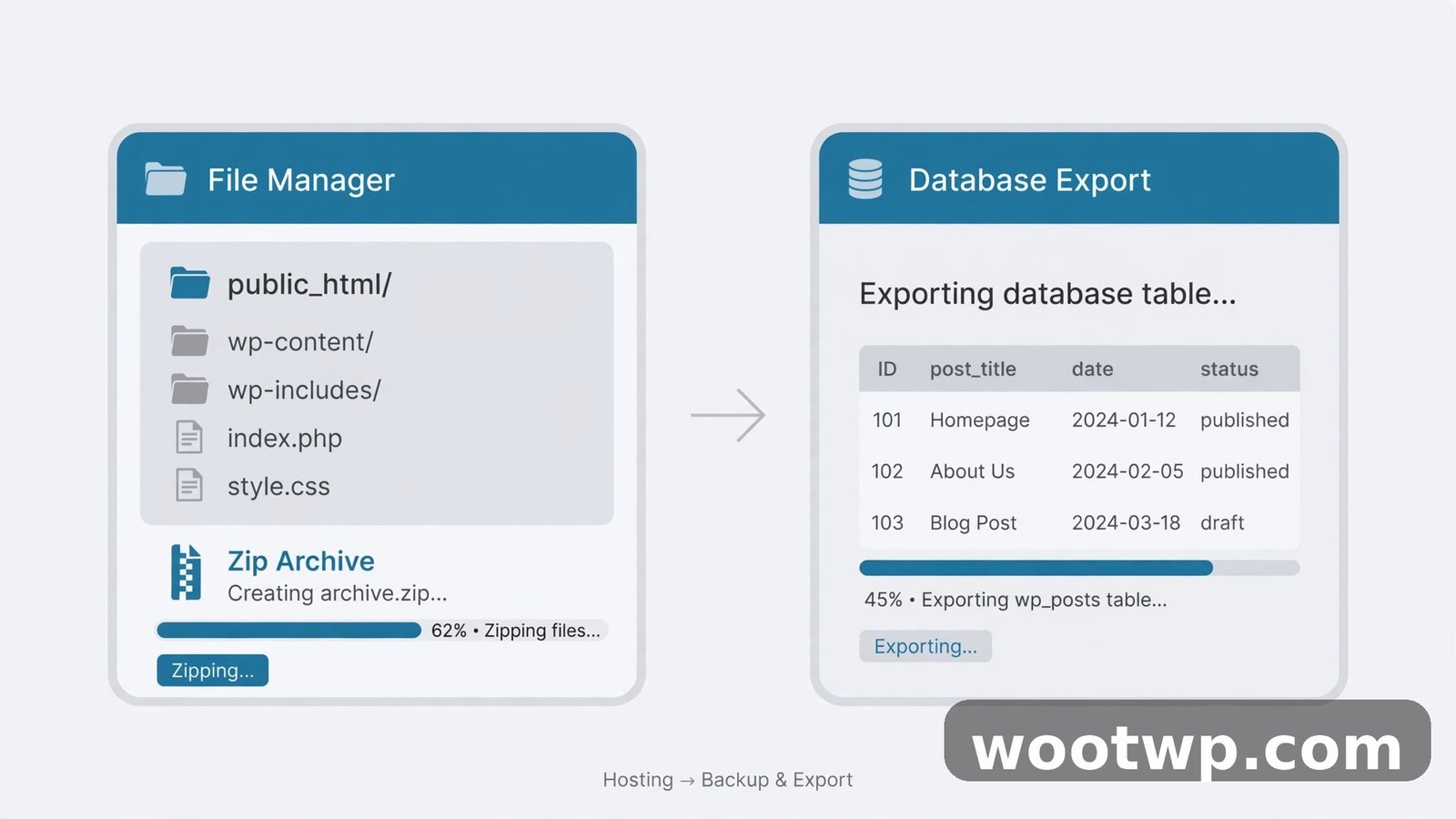Click the date column header
The width and height of the screenshot is (1456, 819).
click(1092, 369)
